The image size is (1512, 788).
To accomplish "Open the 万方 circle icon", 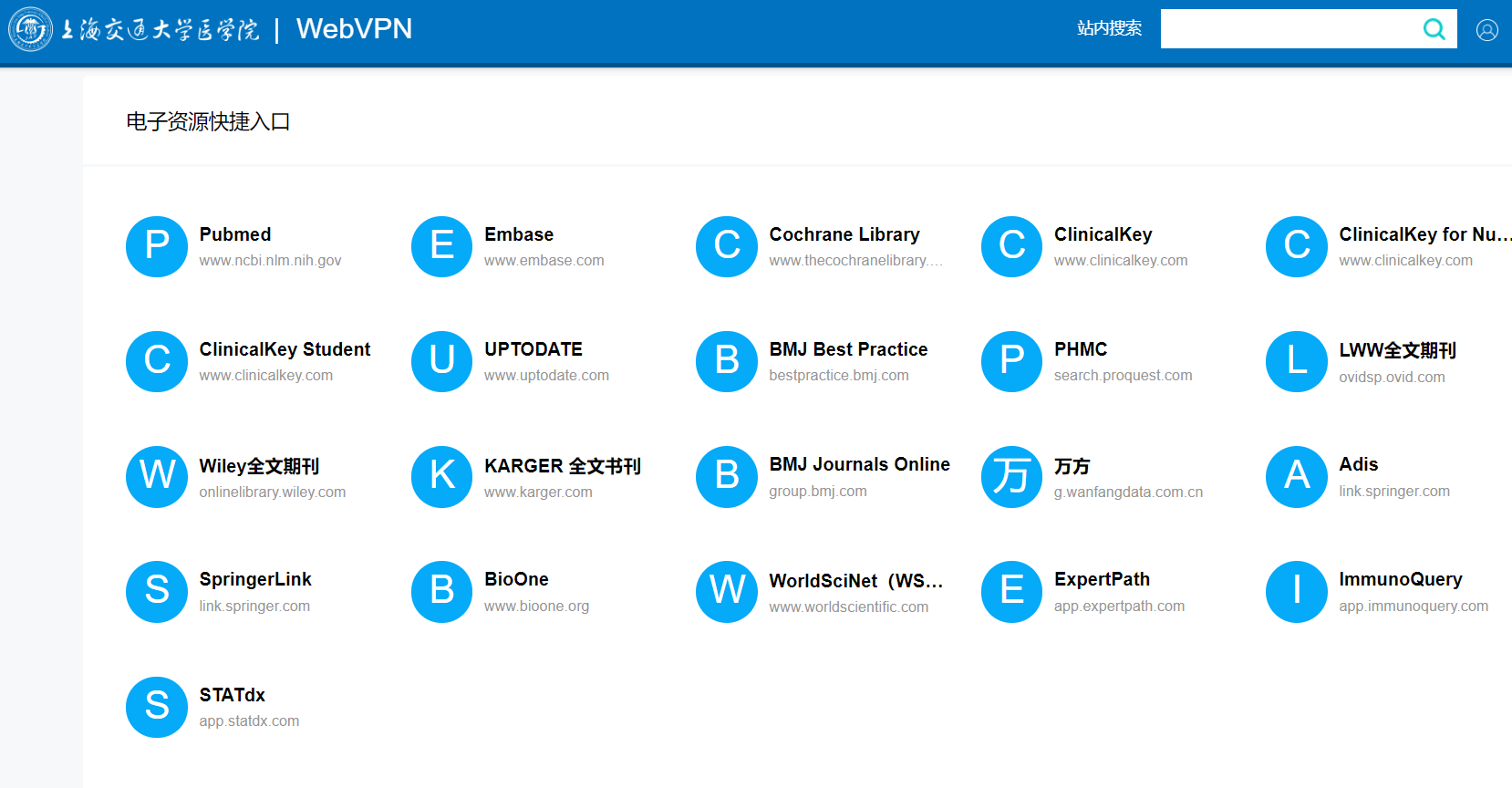I will [x=1011, y=476].
